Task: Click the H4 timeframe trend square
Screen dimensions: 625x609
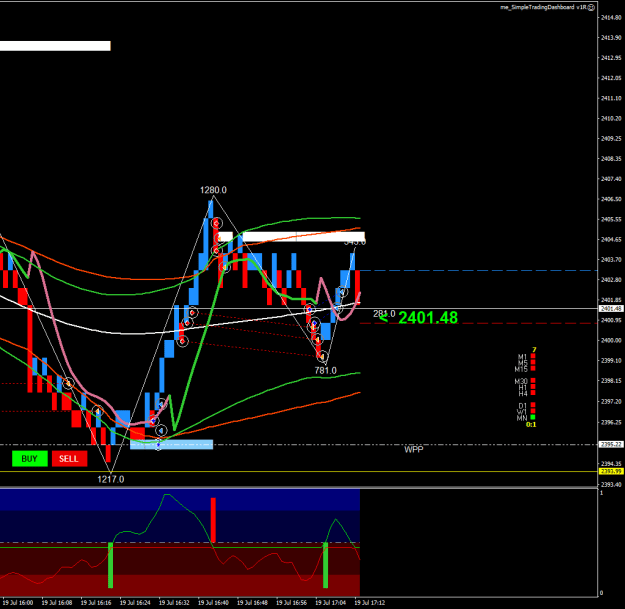Action: (x=533, y=393)
